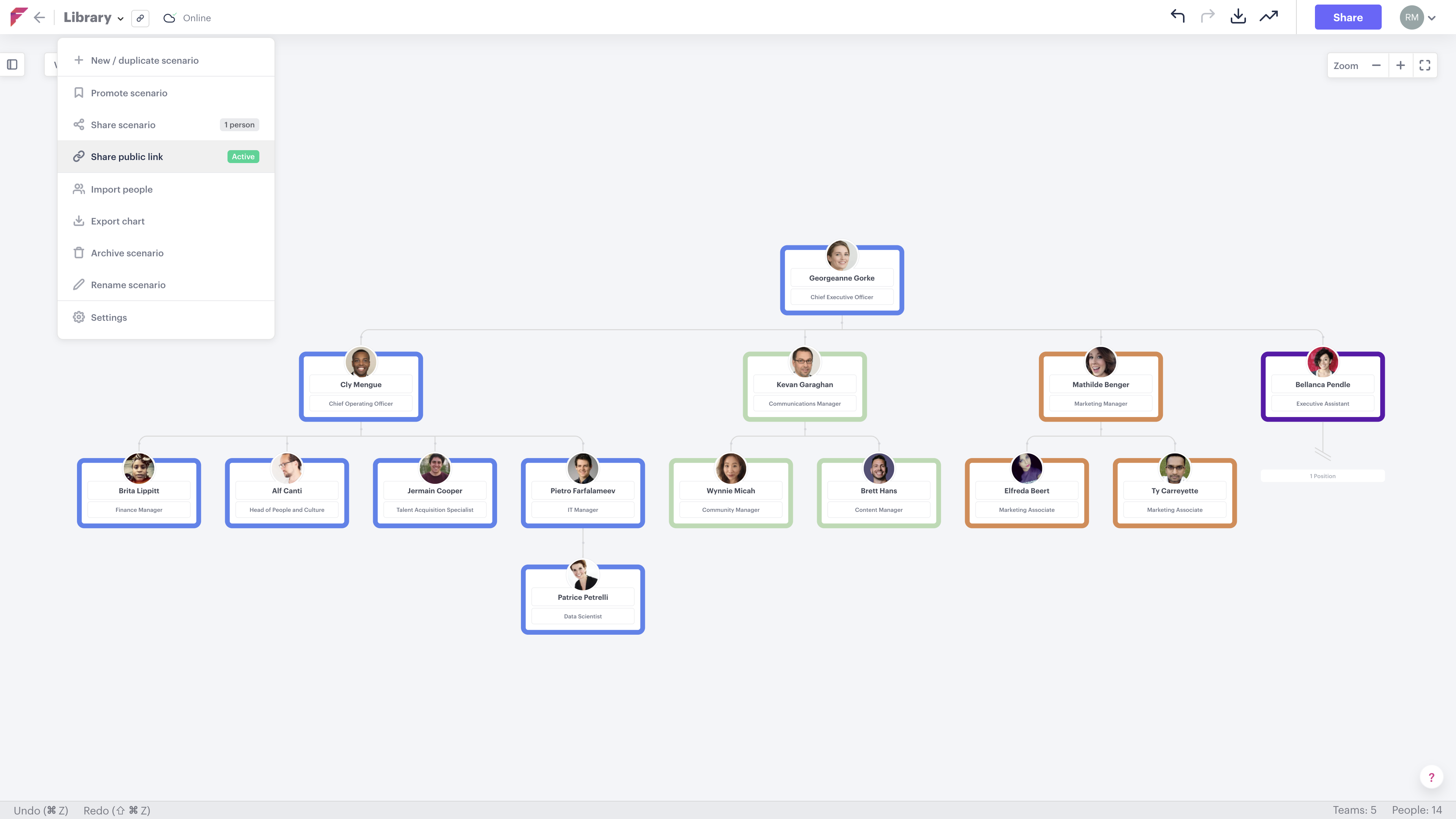This screenshot has height=819, width=1456.
Task: Select Import people from the menu
Action: click(121, 189)
